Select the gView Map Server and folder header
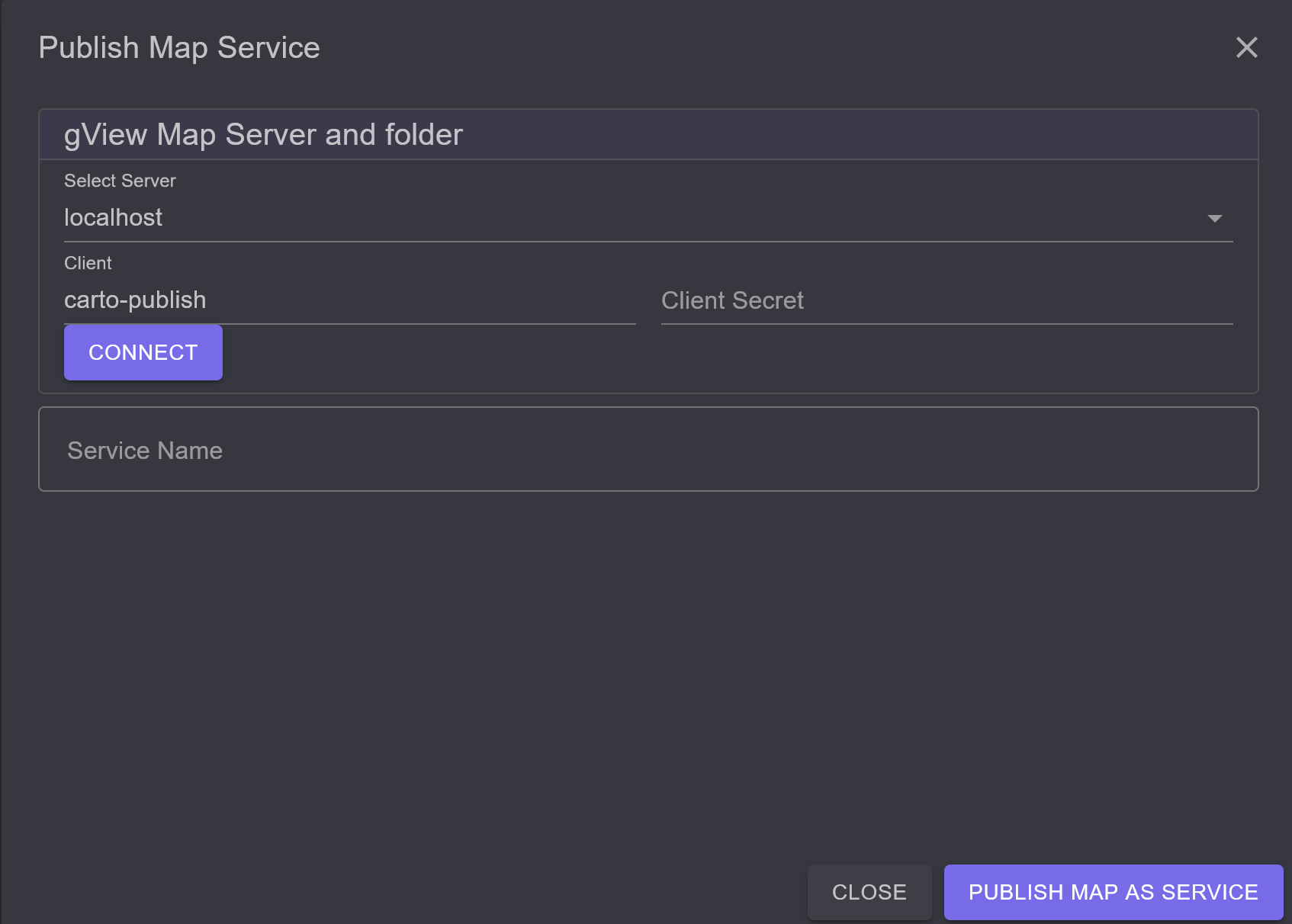This screenshot has width=1292, height=924. (263, 135)
